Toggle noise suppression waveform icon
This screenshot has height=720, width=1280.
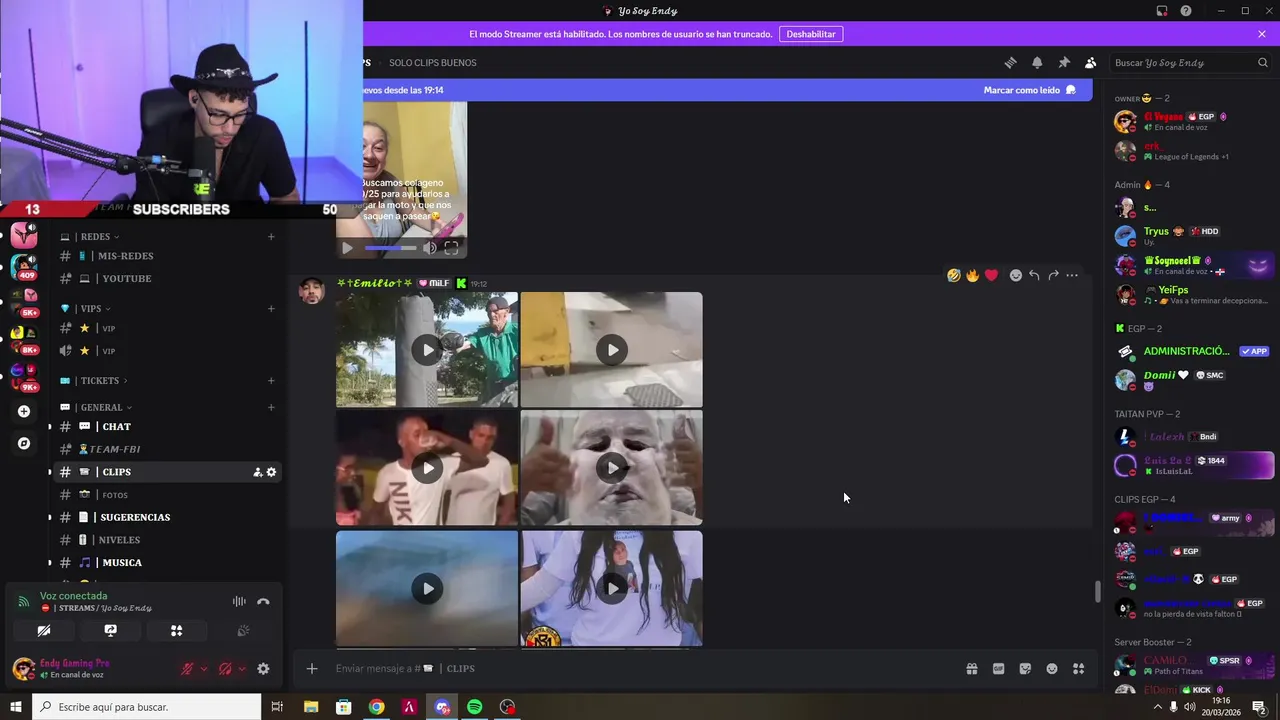click(x=239, y=602)
